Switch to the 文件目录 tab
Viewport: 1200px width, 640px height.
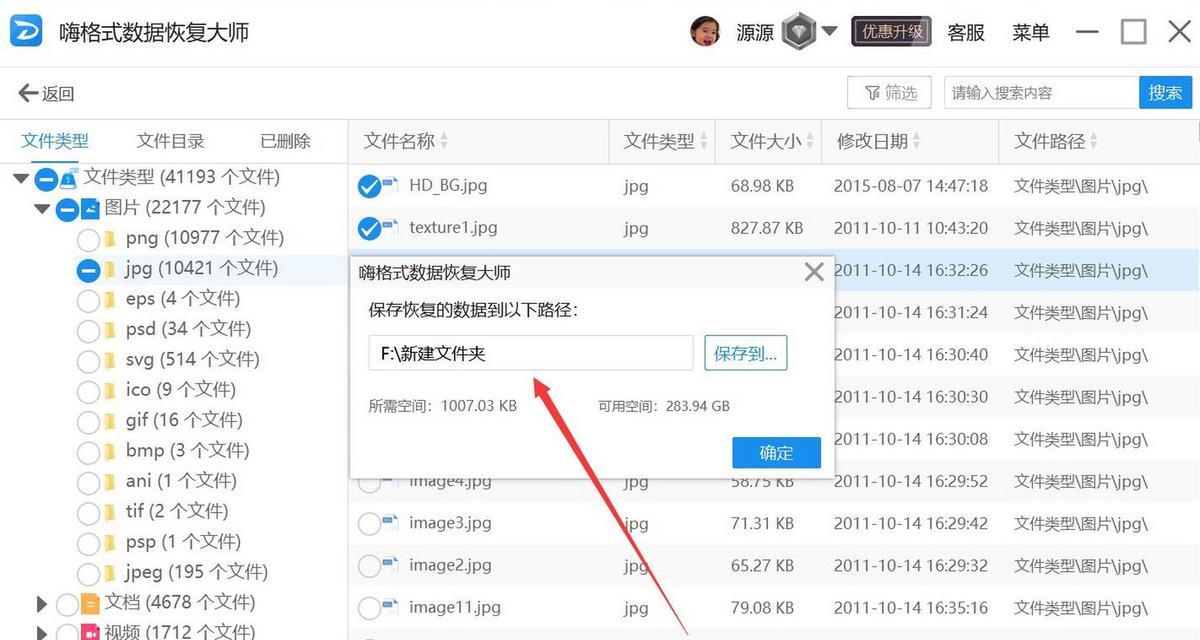pos(171,141)
